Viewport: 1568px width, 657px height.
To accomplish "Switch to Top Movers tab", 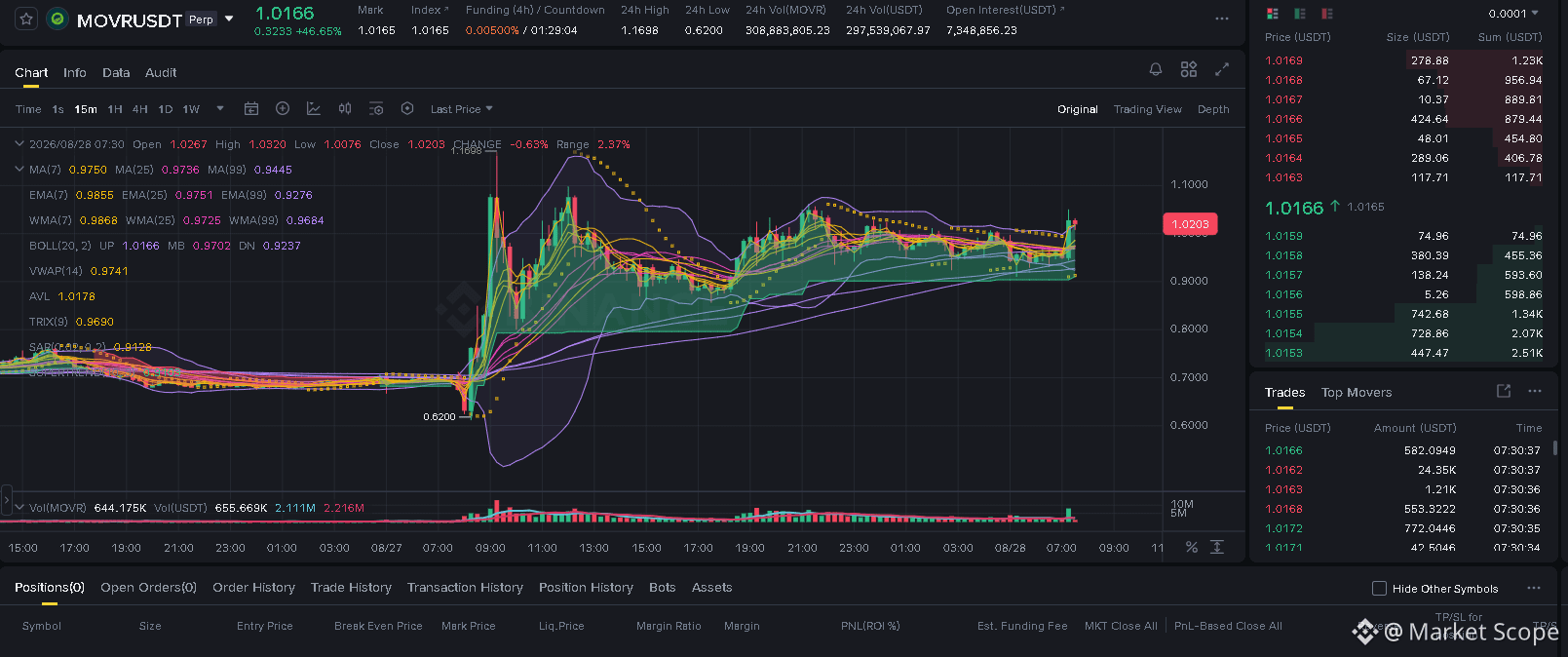I will tap(1357, 392).
